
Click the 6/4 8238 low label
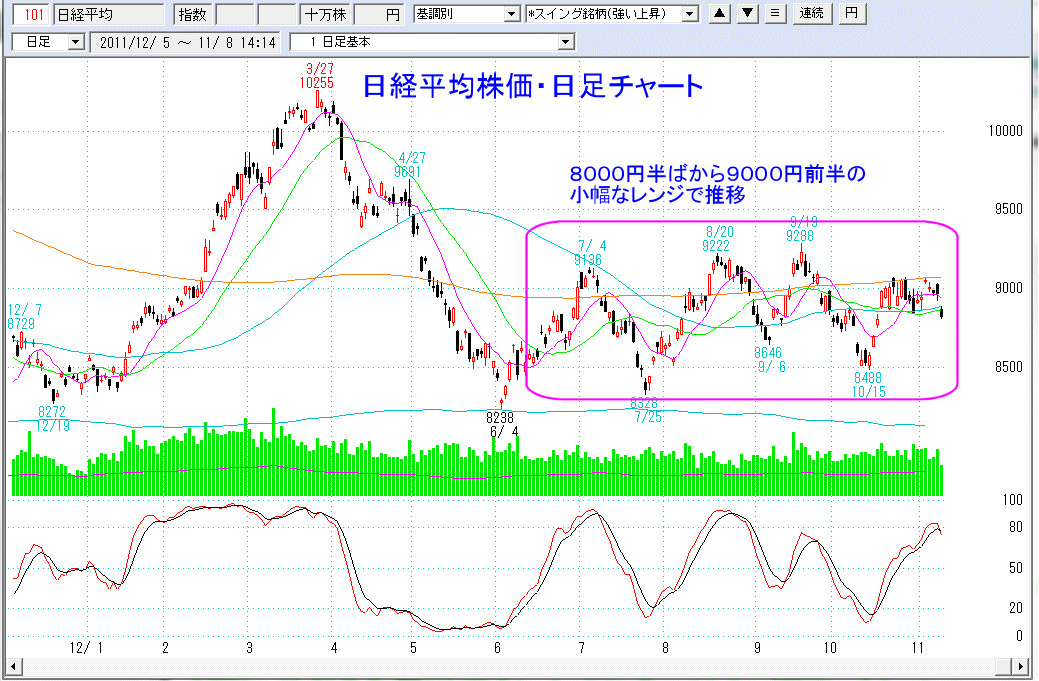(500, 424)
